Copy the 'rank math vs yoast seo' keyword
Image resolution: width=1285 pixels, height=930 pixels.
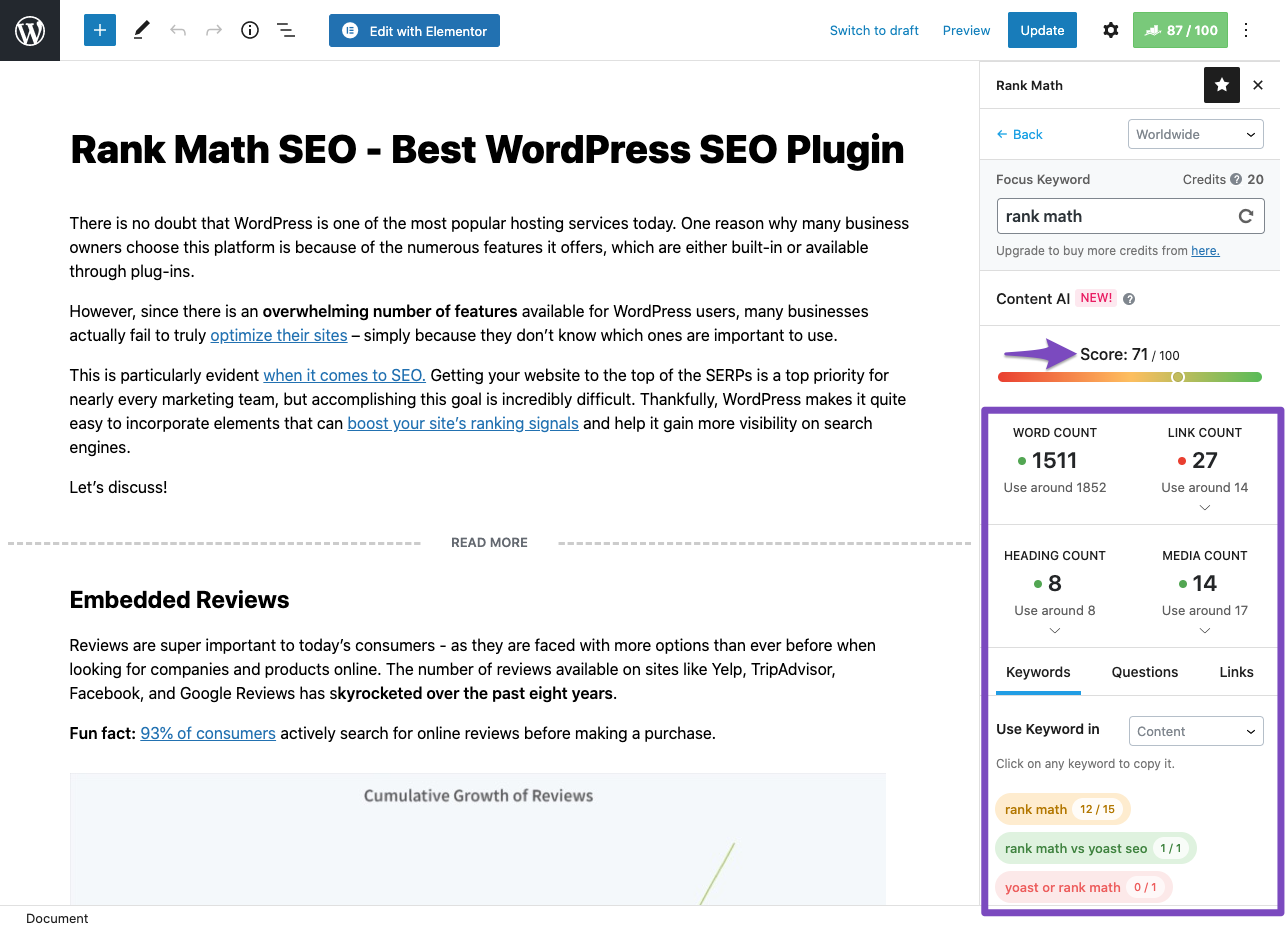[x=1095, y=848]
